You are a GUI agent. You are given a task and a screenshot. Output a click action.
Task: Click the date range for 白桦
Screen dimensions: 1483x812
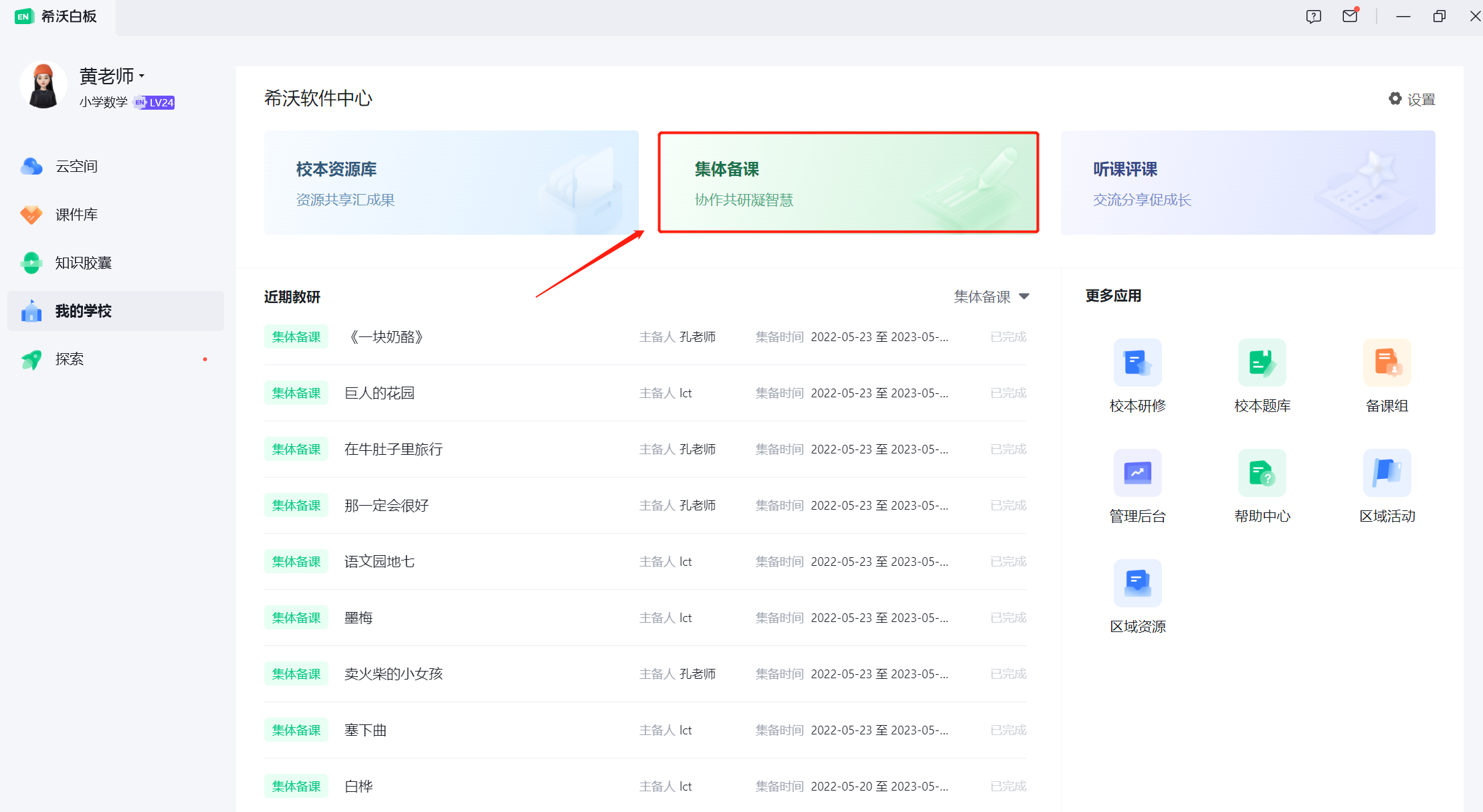879,787
